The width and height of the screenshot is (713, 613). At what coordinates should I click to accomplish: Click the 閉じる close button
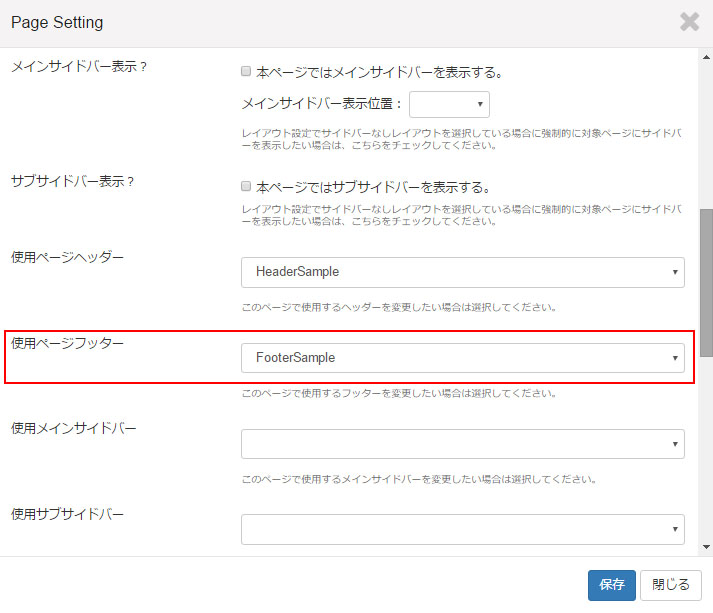click(x=671, y=585)
